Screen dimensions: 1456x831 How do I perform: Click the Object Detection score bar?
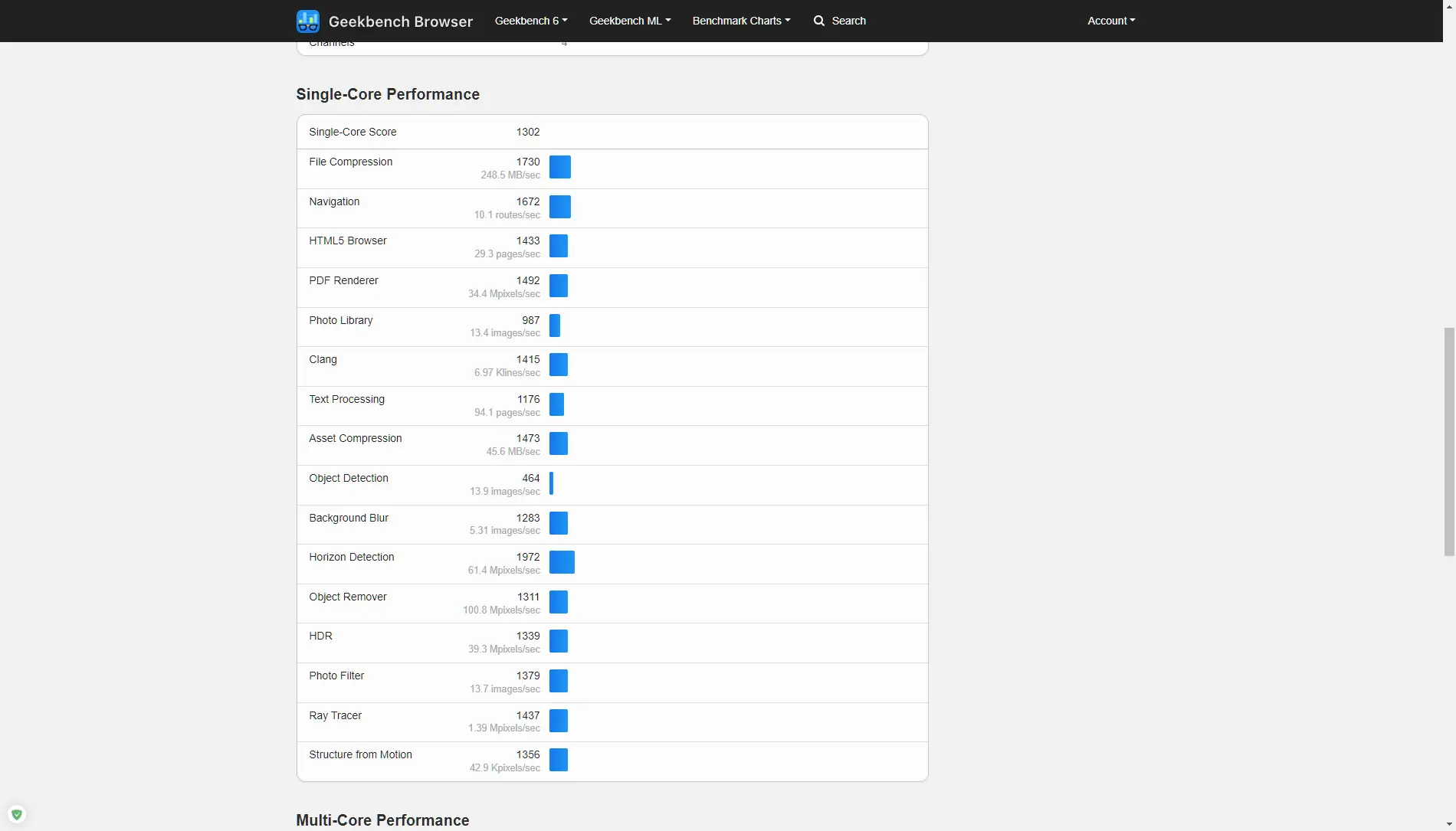click(552, 483)
